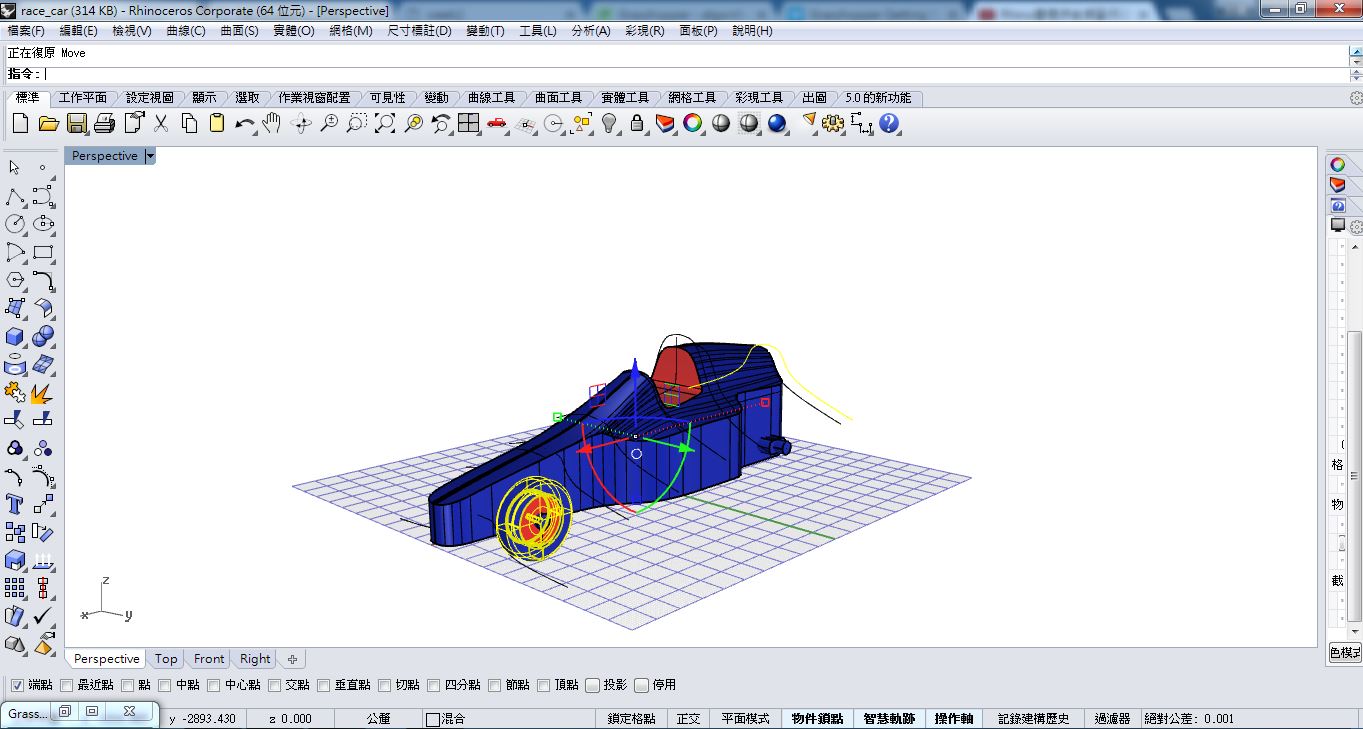
Task: Click the check mark icon in sidebar
Action: (43, 616)
